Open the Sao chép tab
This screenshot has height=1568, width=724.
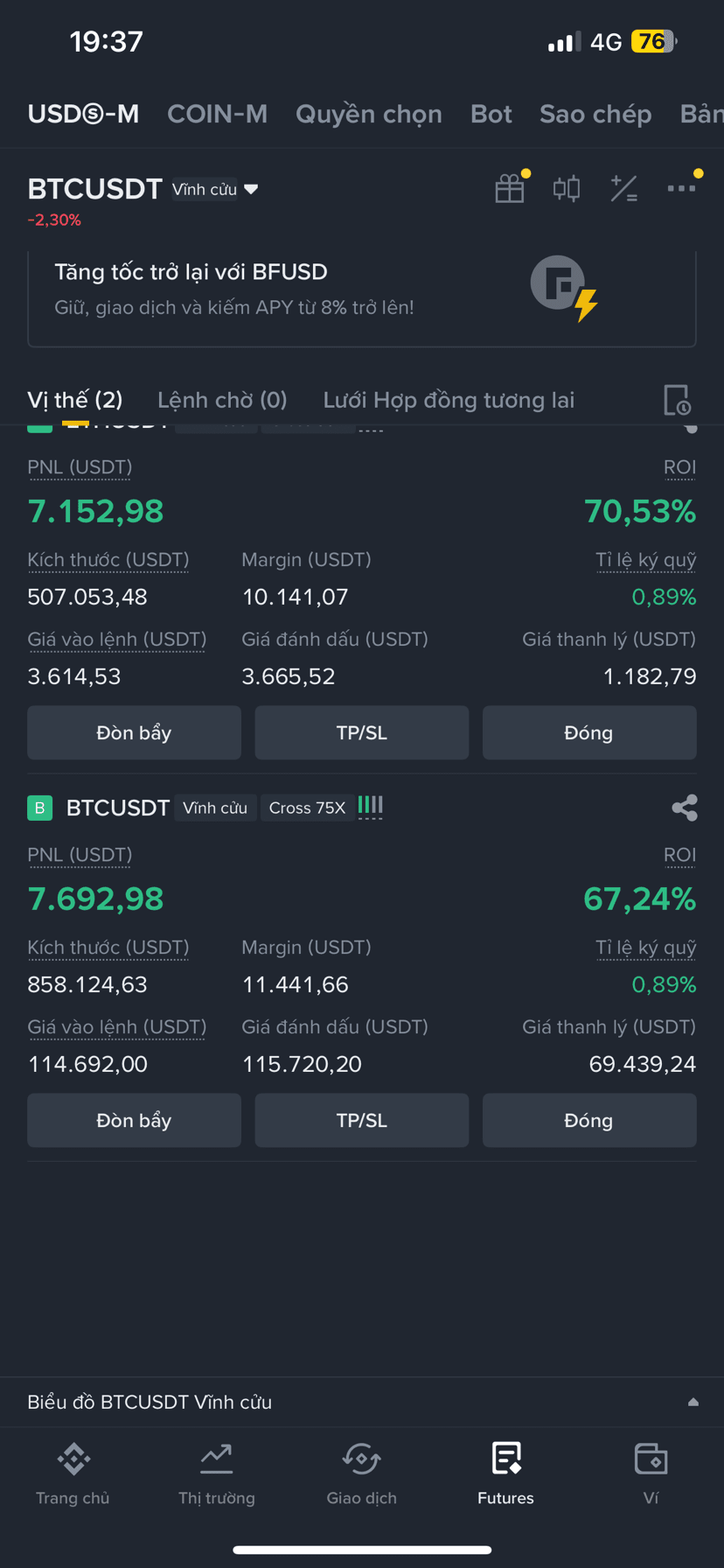[x=595, y=114]
